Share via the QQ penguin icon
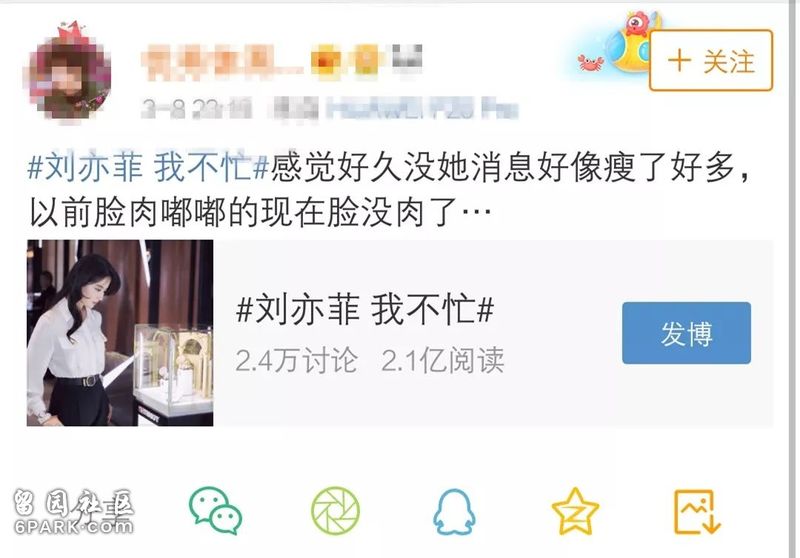The image size is (800, 558). point(454,512)
